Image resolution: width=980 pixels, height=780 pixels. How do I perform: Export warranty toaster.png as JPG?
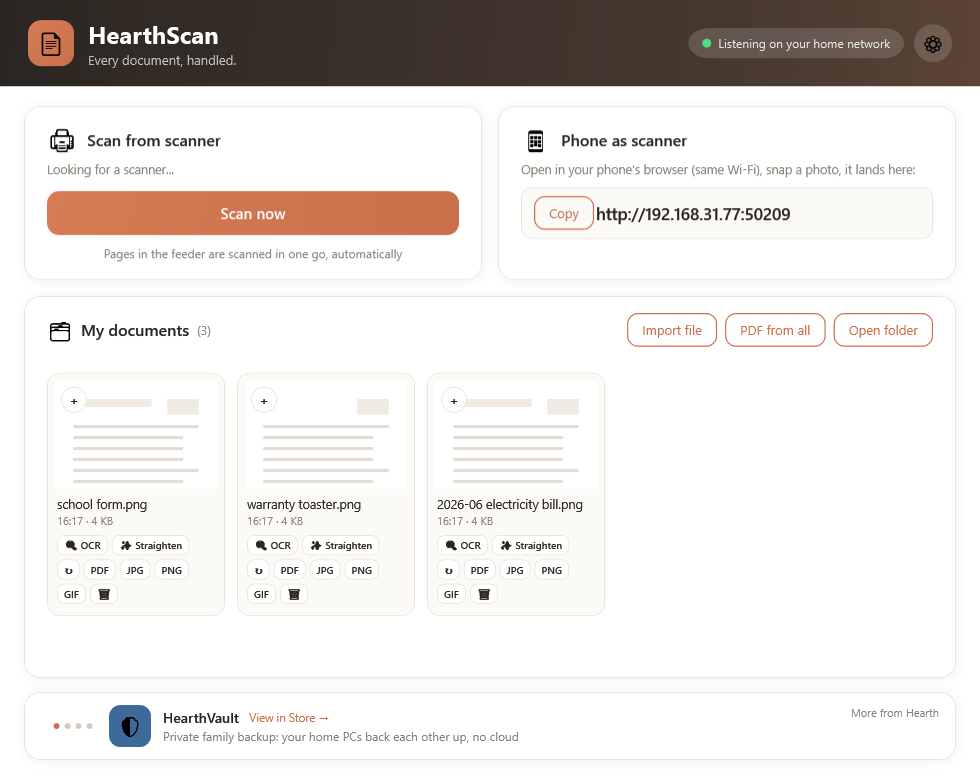coord(324,571)
